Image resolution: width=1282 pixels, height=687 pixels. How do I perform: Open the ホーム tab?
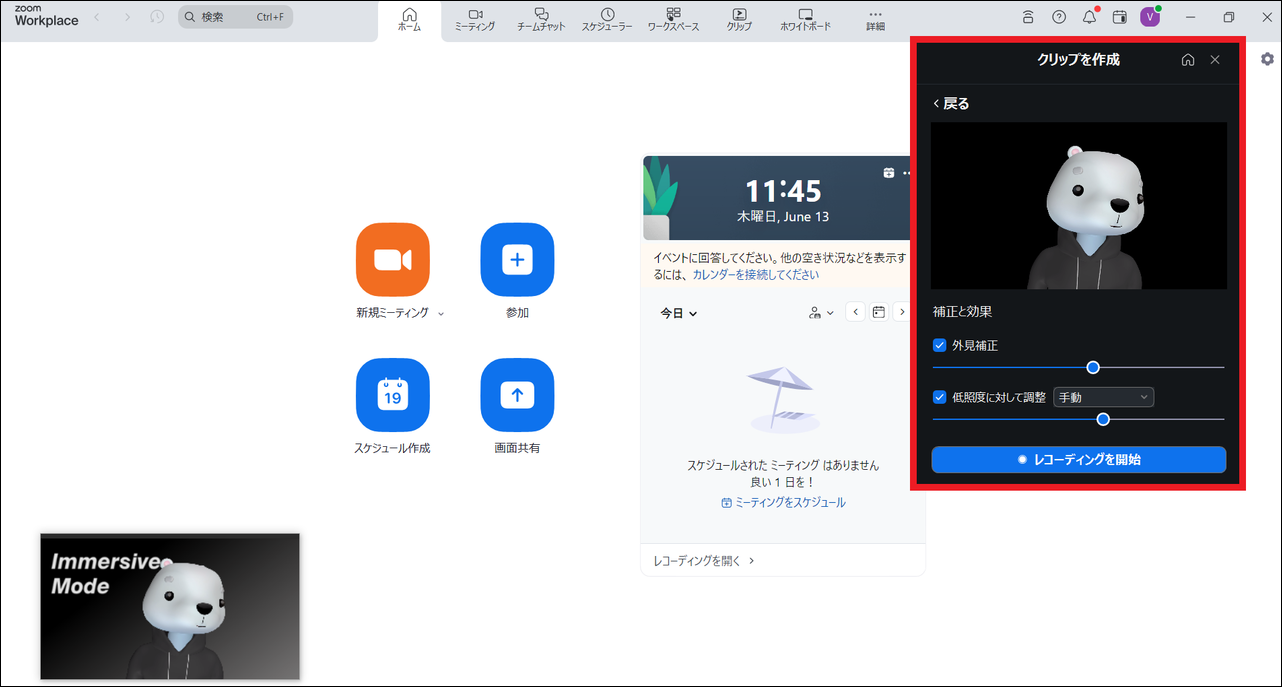(409, 20)
